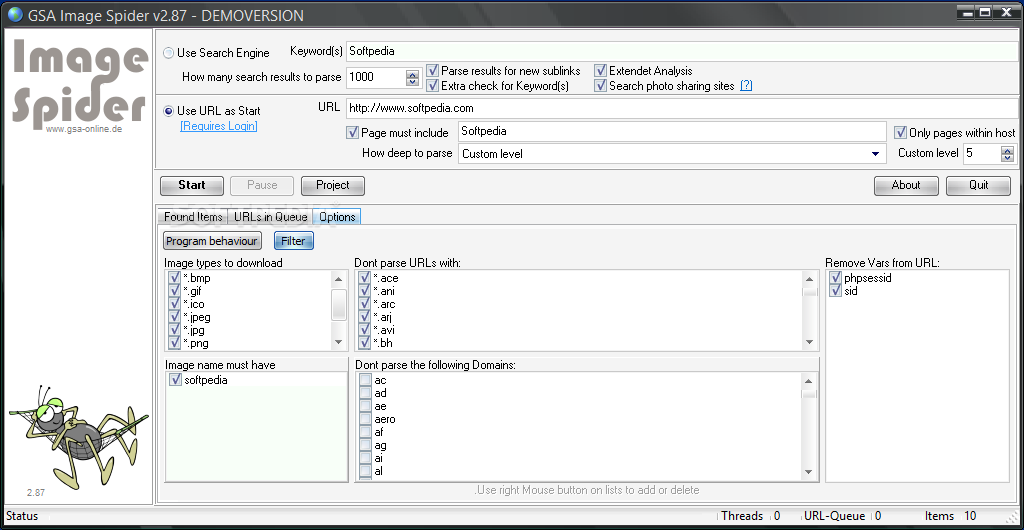This screenshot has height=530, width=1024.
Task: Click the Threads status entry
Action: (750, 516)
